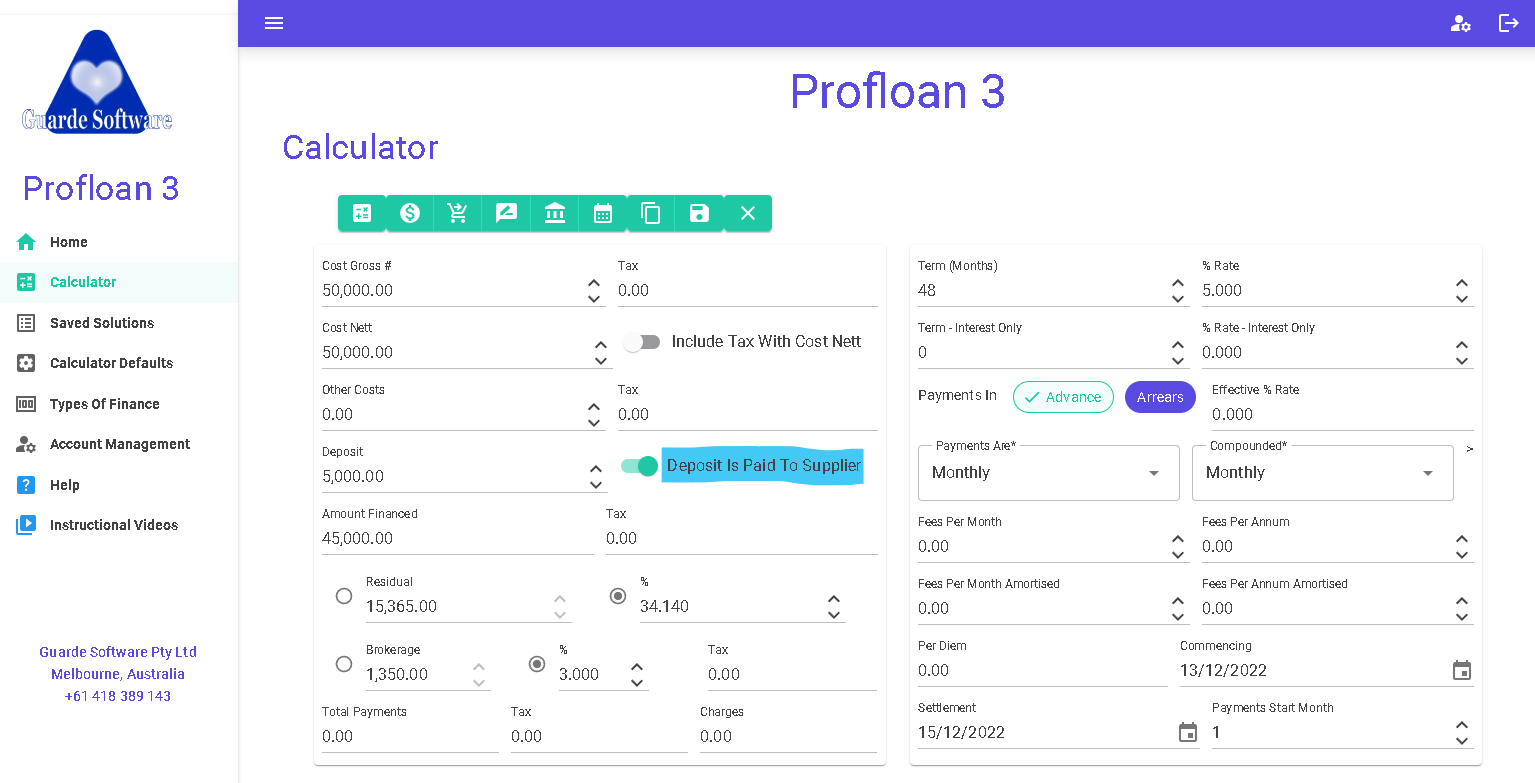Decrease Brokerage % with the down arrow
Screen dimensions: 1535x783
(637, 683)
